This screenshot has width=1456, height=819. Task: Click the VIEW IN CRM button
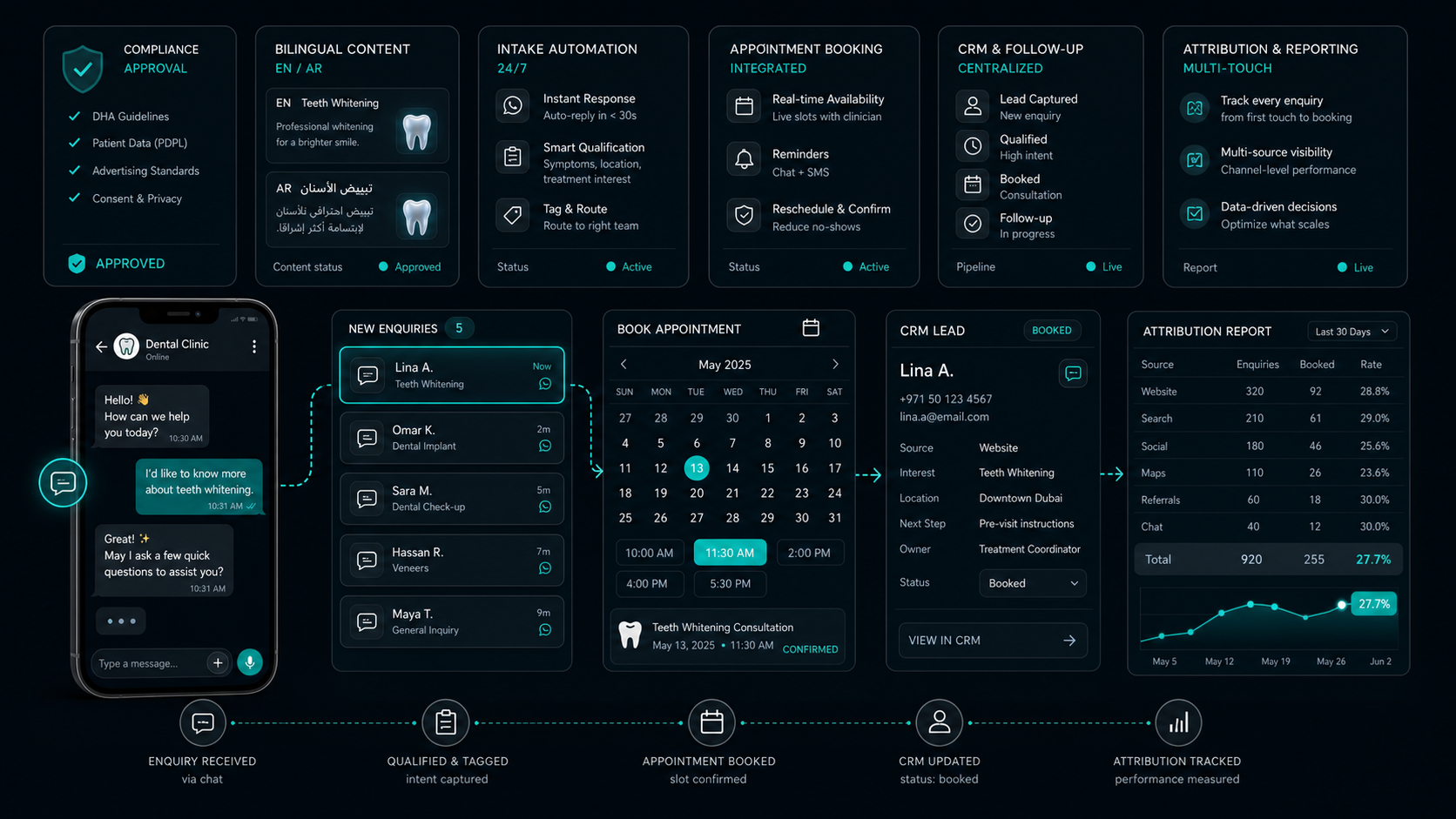click(x=993, y=641)
